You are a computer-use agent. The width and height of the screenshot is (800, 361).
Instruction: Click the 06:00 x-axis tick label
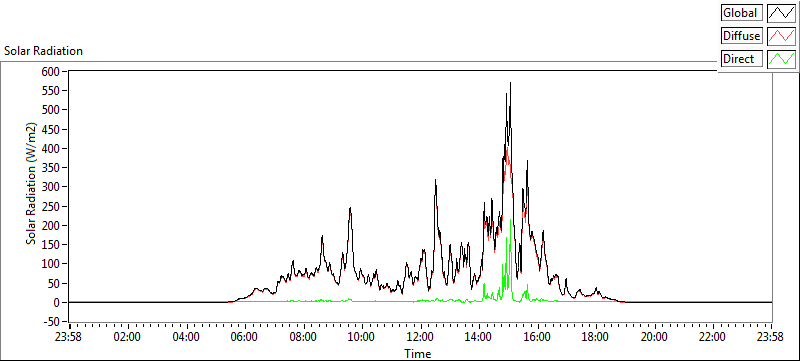(245, 337)
